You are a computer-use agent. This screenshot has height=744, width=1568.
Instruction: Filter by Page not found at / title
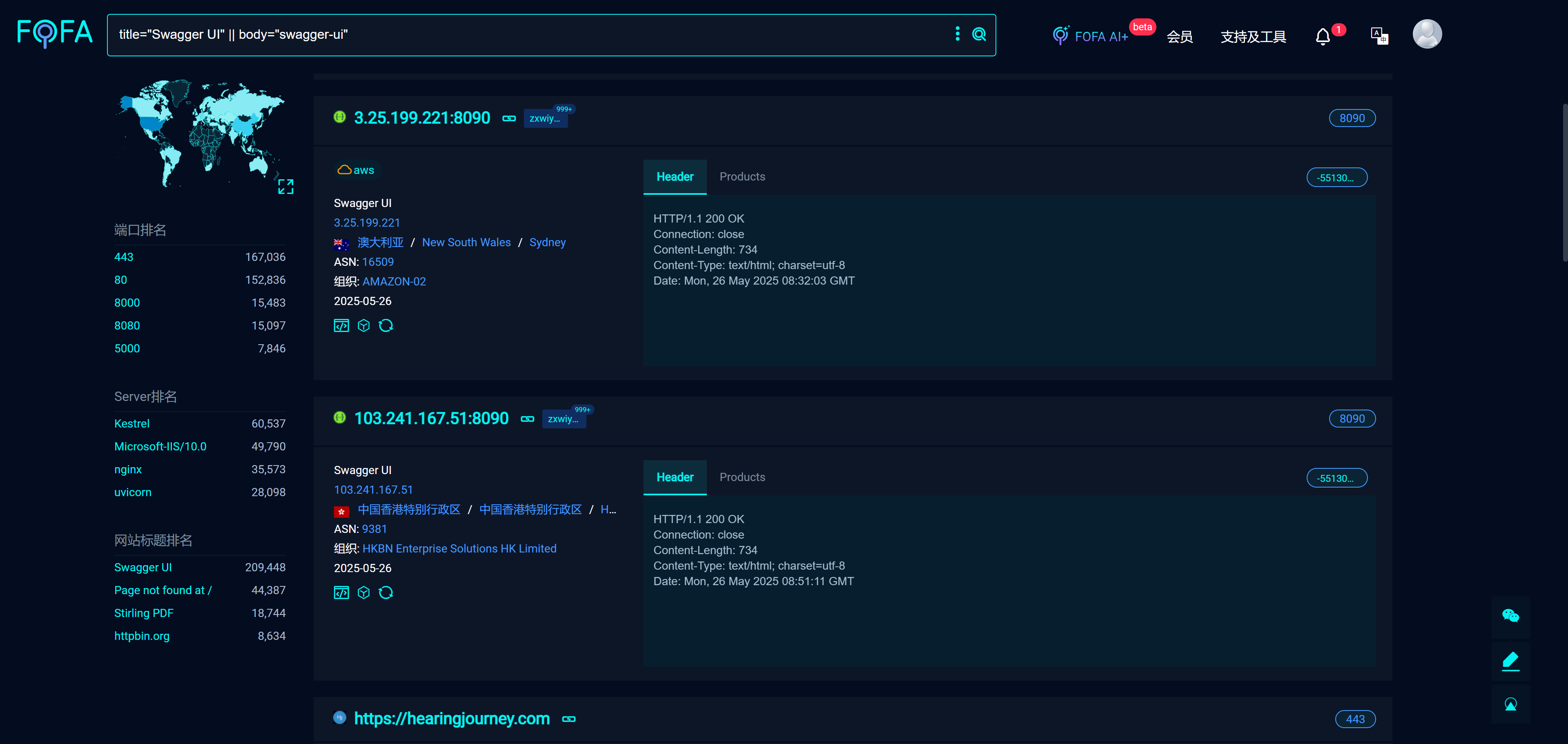pos(163,590)
